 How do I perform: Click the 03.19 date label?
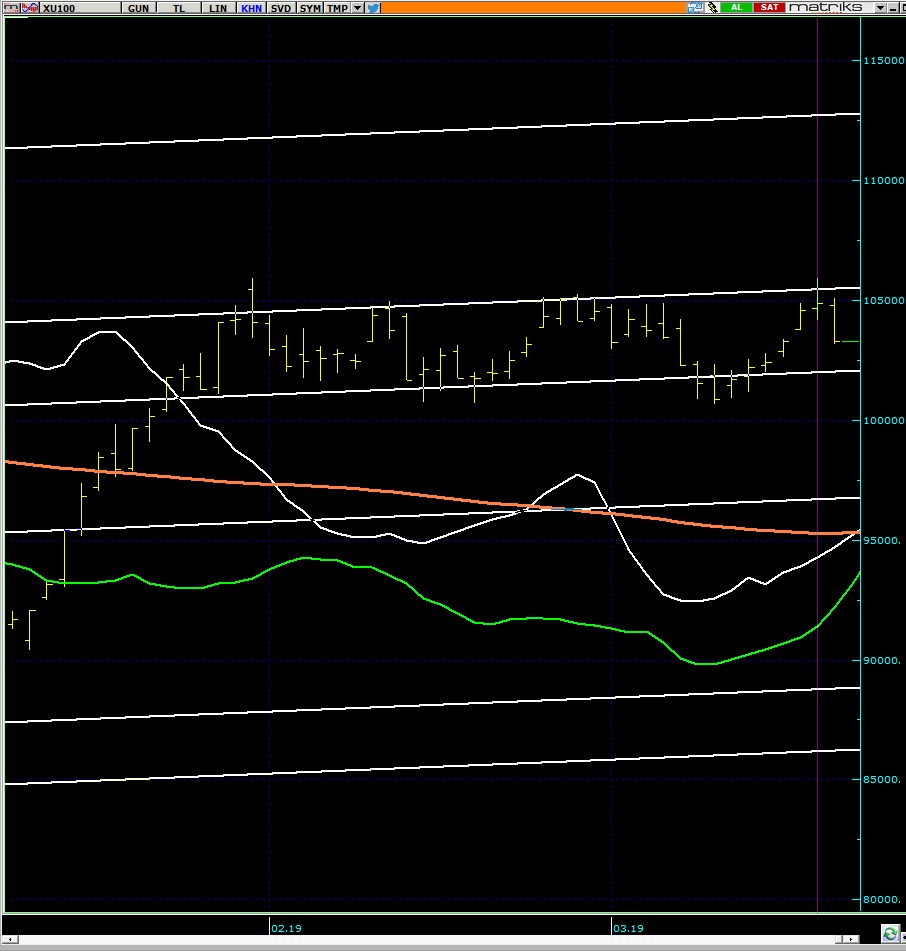point(628,928)
